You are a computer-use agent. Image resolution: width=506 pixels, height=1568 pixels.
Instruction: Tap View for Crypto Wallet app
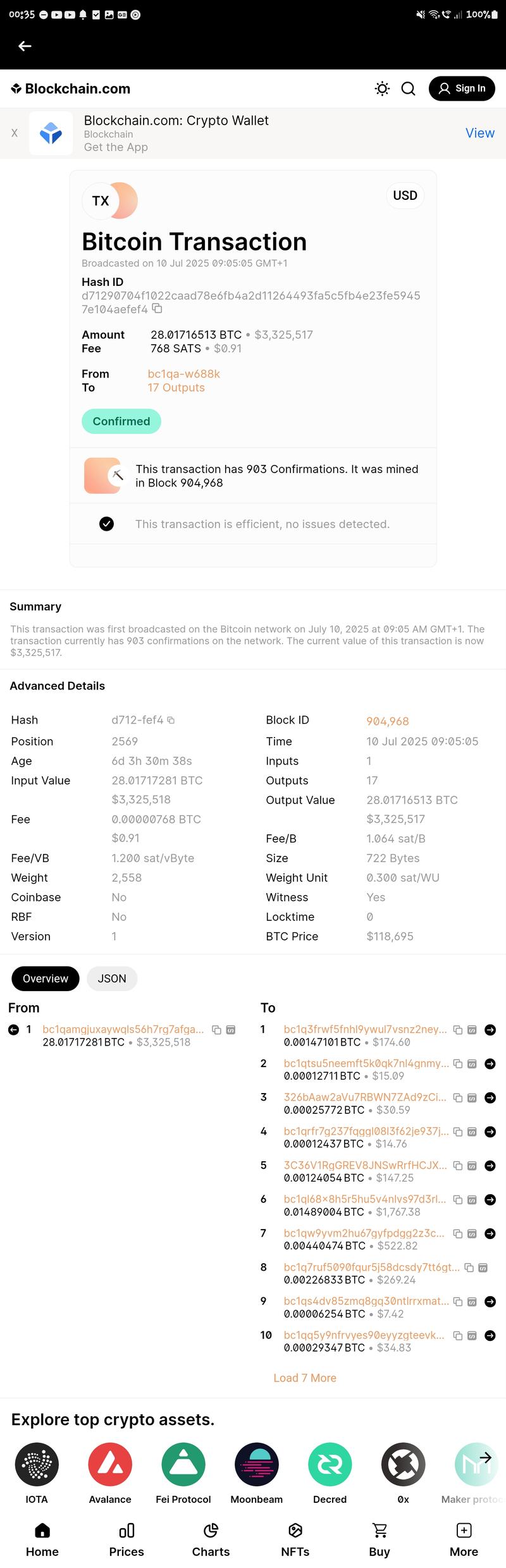[x=479, y=133]
